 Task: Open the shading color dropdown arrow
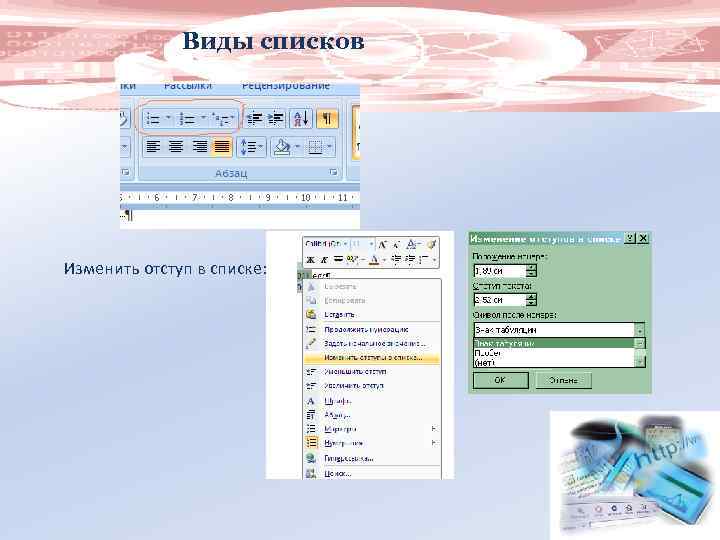point(297,147)
